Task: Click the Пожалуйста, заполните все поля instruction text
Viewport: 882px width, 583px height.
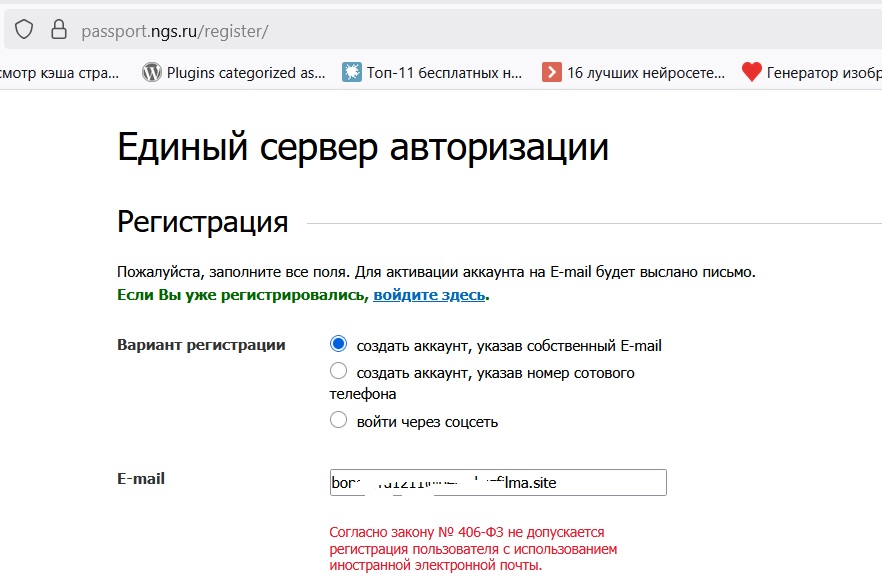Action: 436,271
